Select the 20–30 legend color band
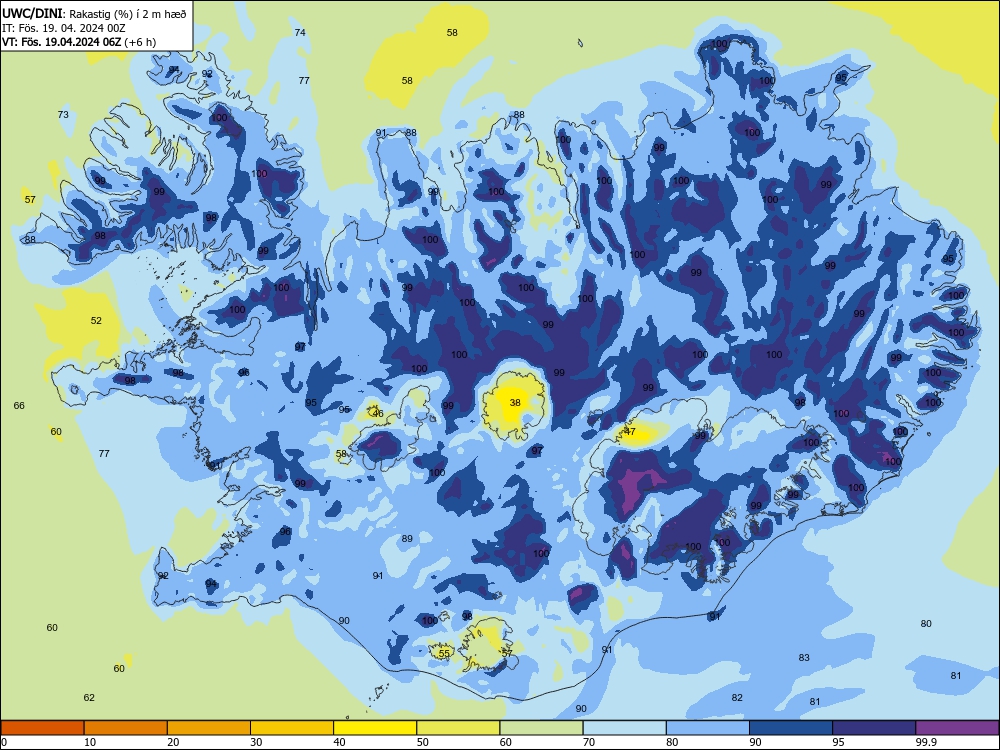Image resolution: width=1000 pixels, height=750 pixels. click(209, 728)
